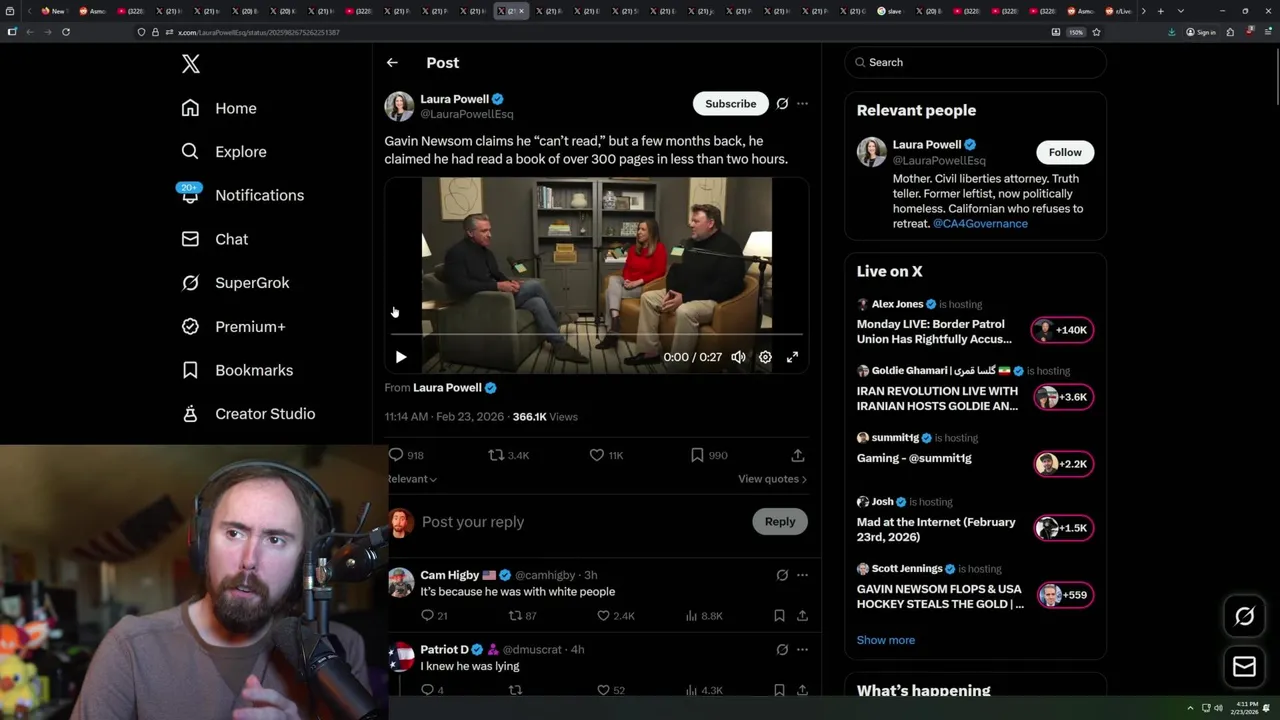Click Sign in in browser toolbar
The image size is (1280, 720).
pyautogui.click(x=1201, y=32)
